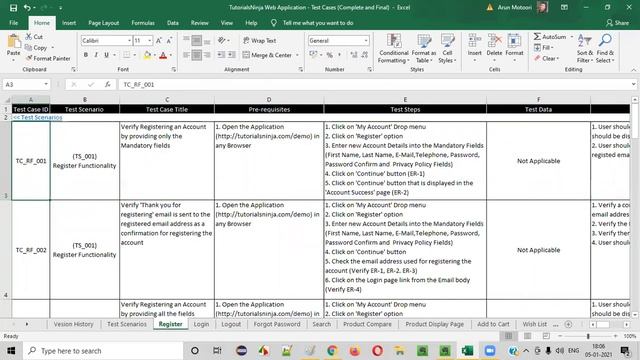Open Find & Select menu
The height and width of the screenshot is (360, 640).
tap(605, 49)
